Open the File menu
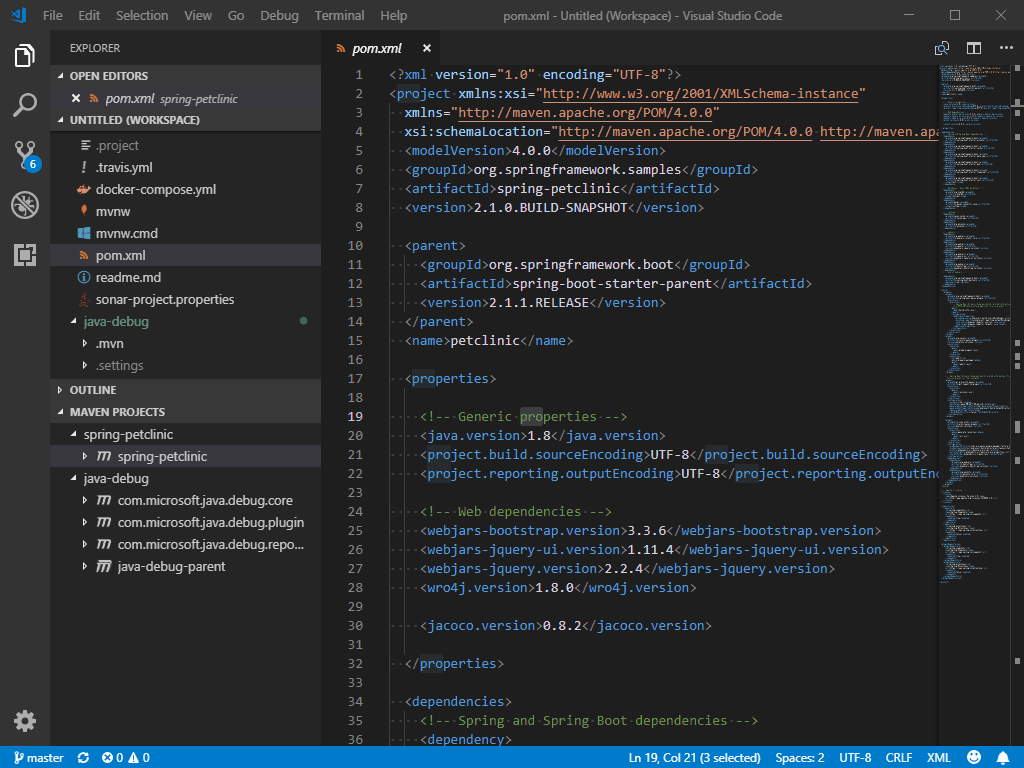 [53, 15]
